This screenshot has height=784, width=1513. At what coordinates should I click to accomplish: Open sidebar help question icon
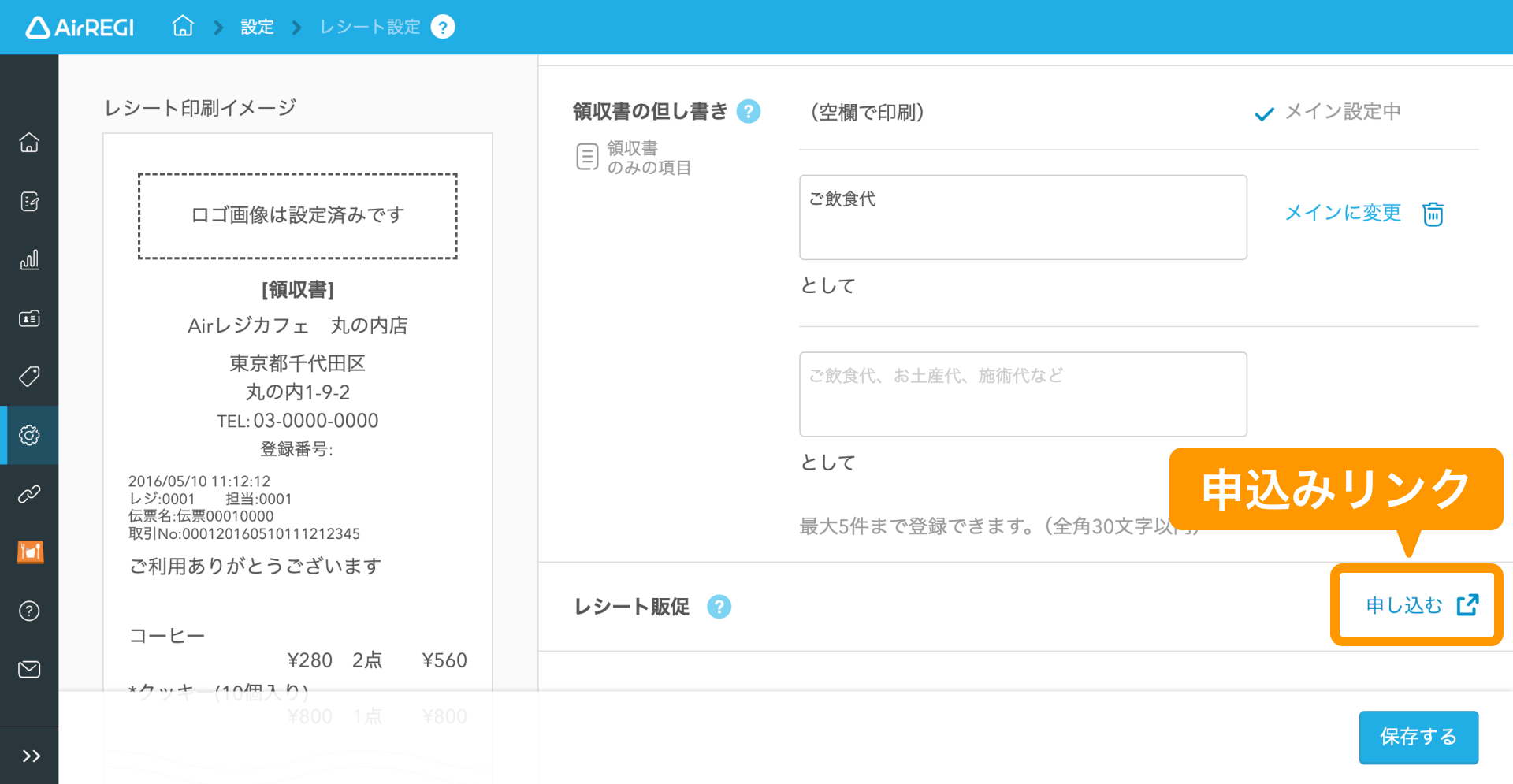(29, 611)
